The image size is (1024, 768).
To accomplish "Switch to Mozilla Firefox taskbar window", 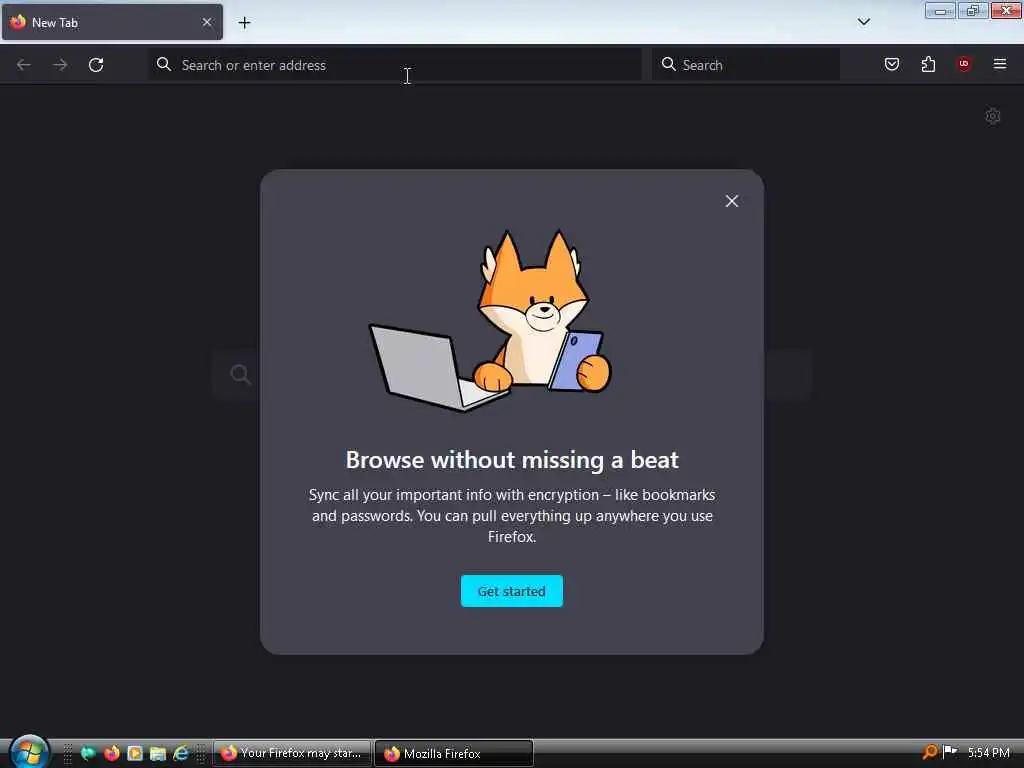I will point(454,753).
